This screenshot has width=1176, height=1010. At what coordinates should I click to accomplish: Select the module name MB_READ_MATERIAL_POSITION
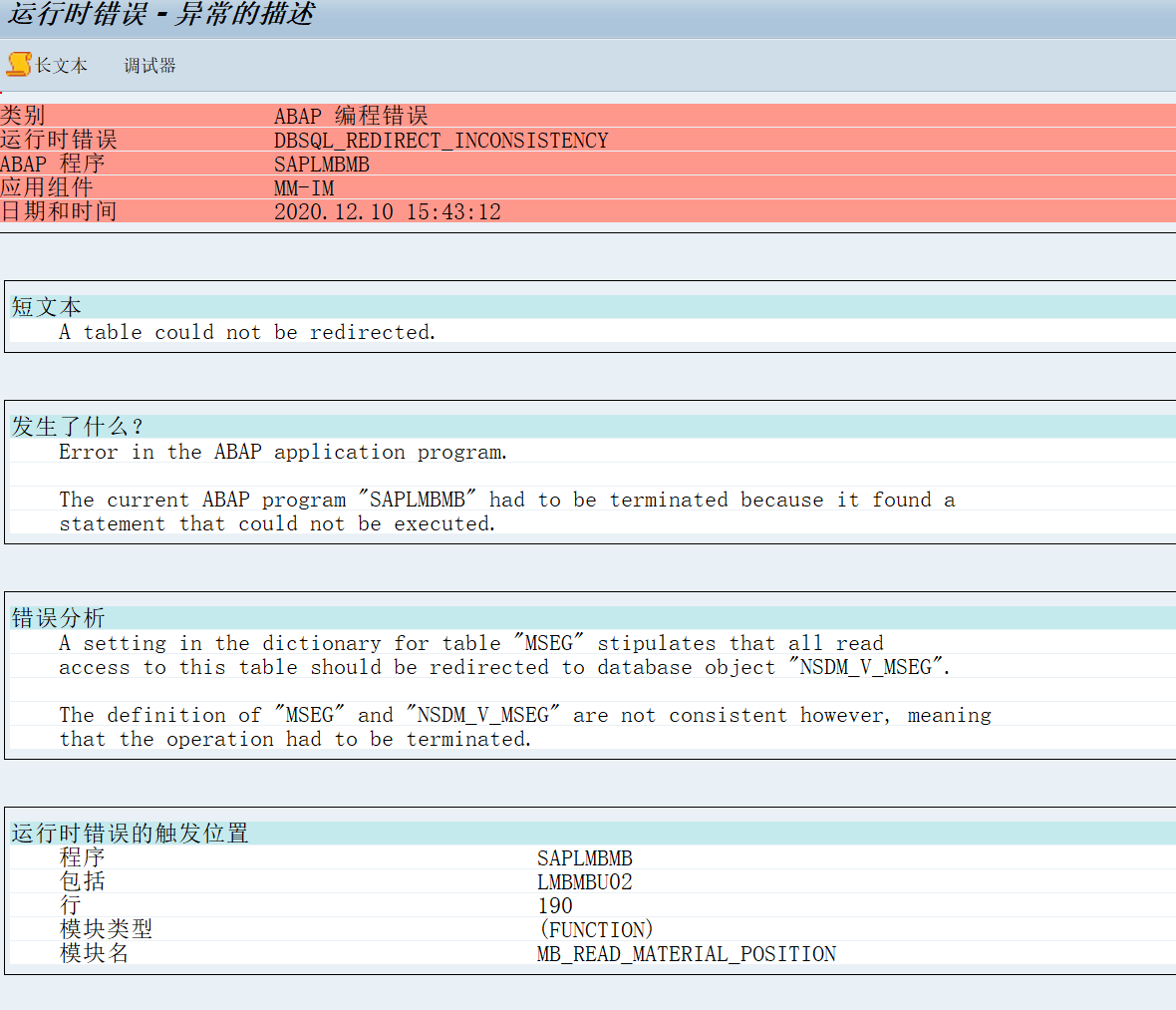tap(686, 953)
